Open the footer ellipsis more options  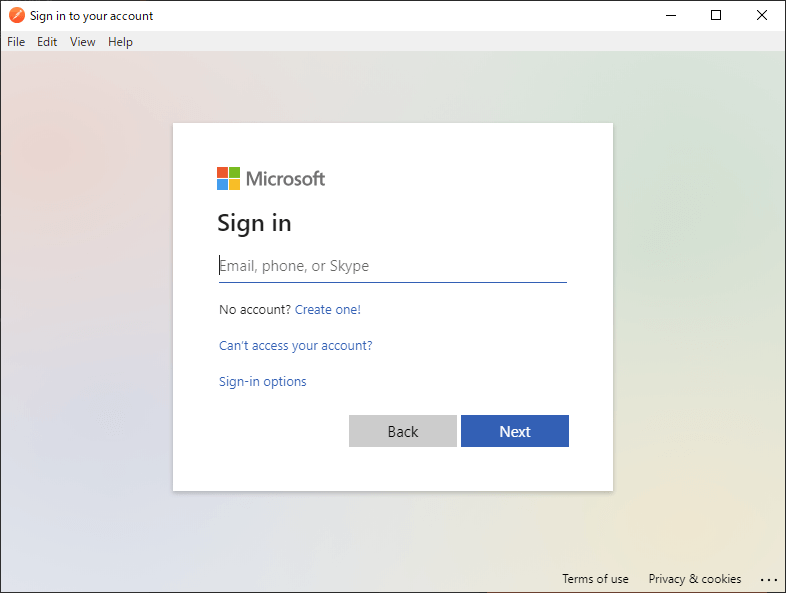click(768, 580)
